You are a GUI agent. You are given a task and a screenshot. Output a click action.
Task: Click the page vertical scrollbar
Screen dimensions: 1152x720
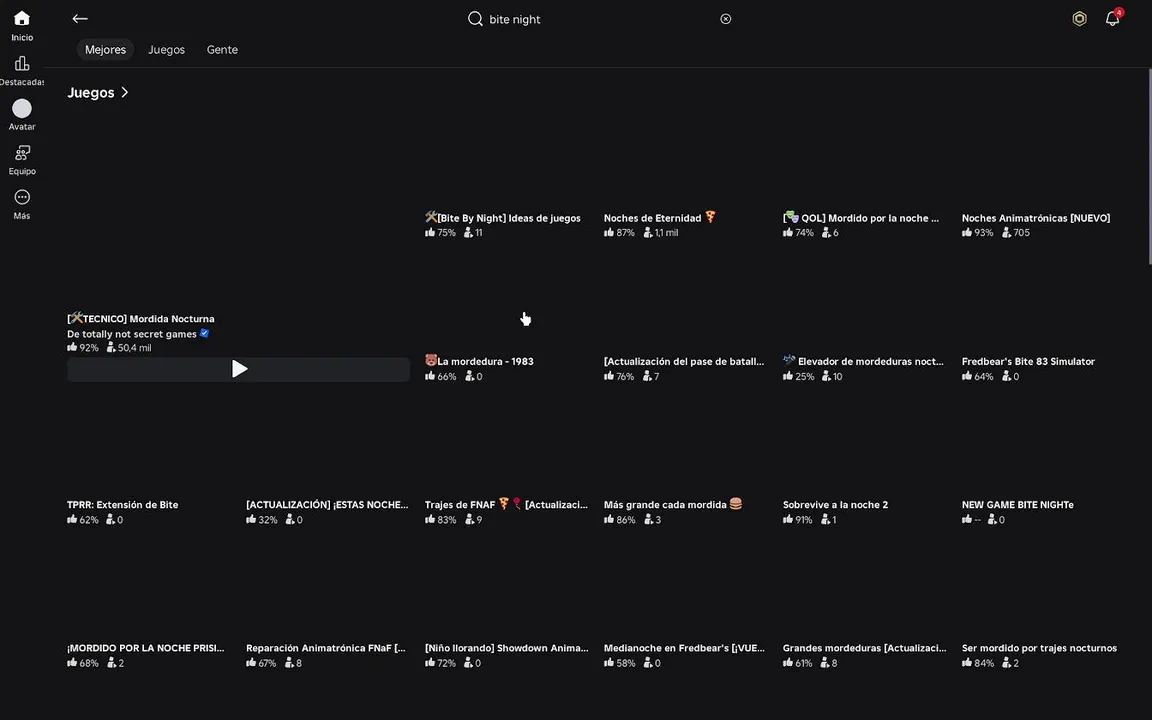point(1149,167)
